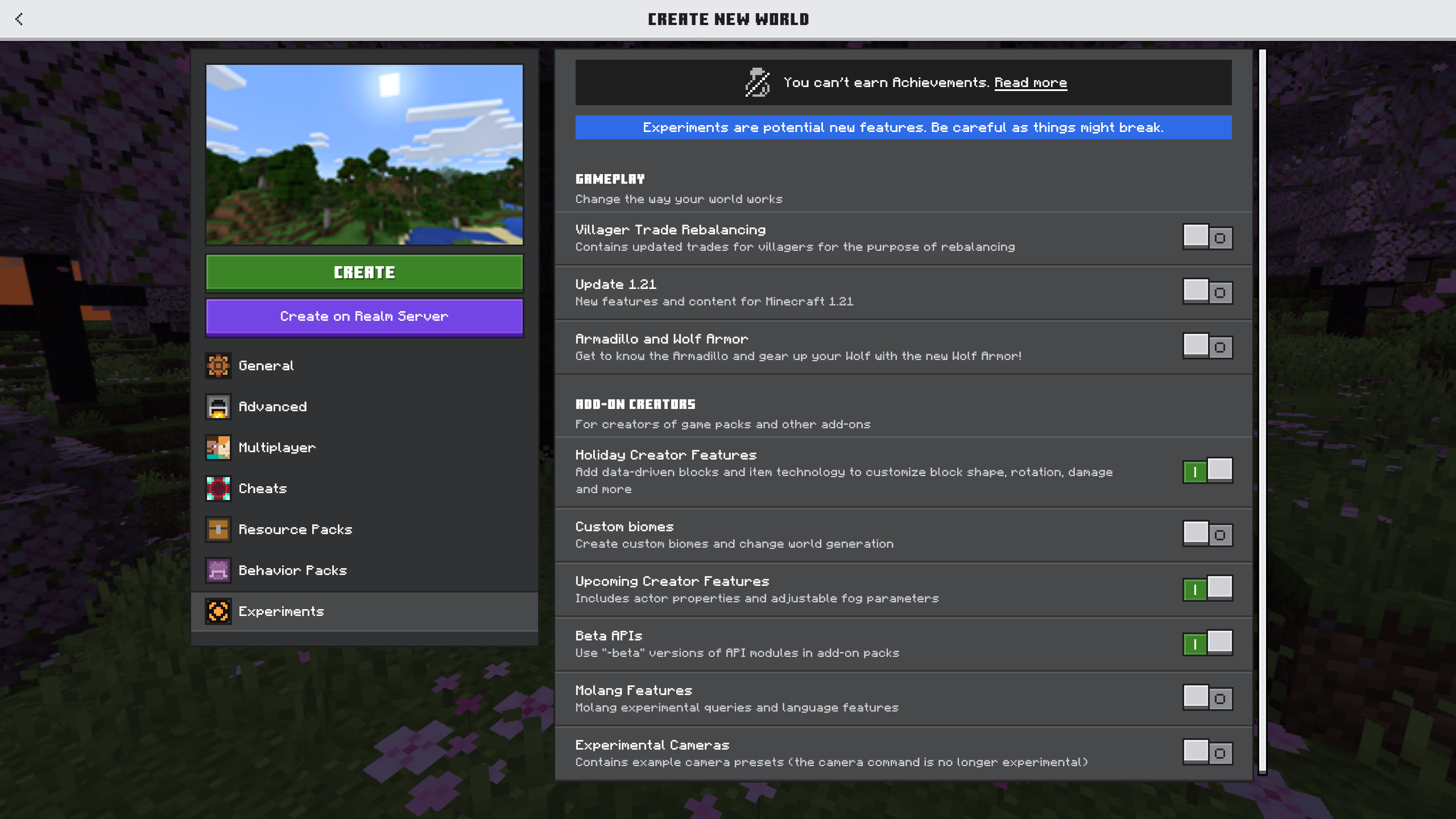Click the Beta APIs description text
Image resolution: width=1456 pixels, height=819 pixels.
[737, 653]
